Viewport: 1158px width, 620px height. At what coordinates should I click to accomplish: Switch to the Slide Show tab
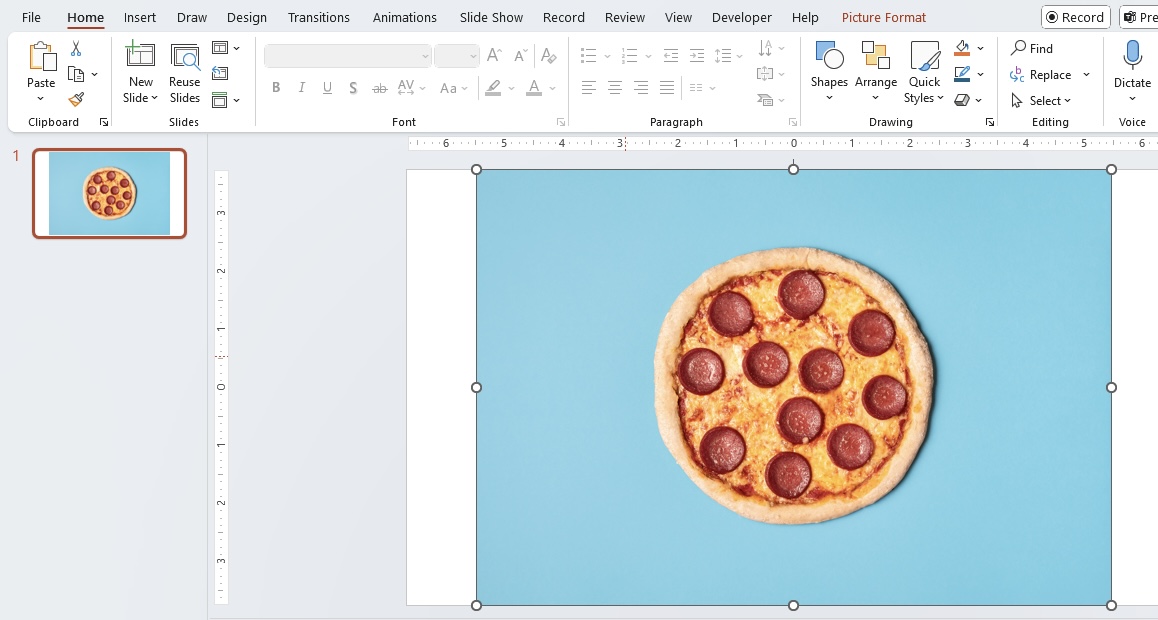point(491,17)
